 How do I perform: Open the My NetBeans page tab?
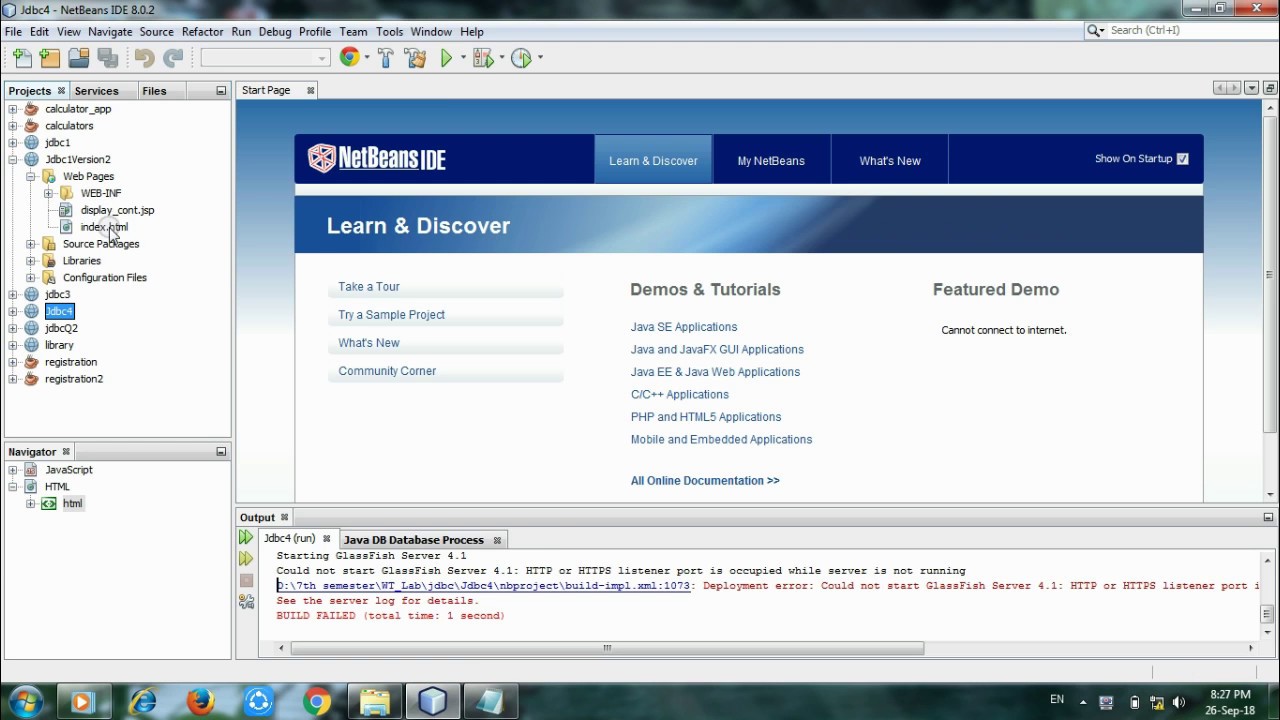point(771,161)
